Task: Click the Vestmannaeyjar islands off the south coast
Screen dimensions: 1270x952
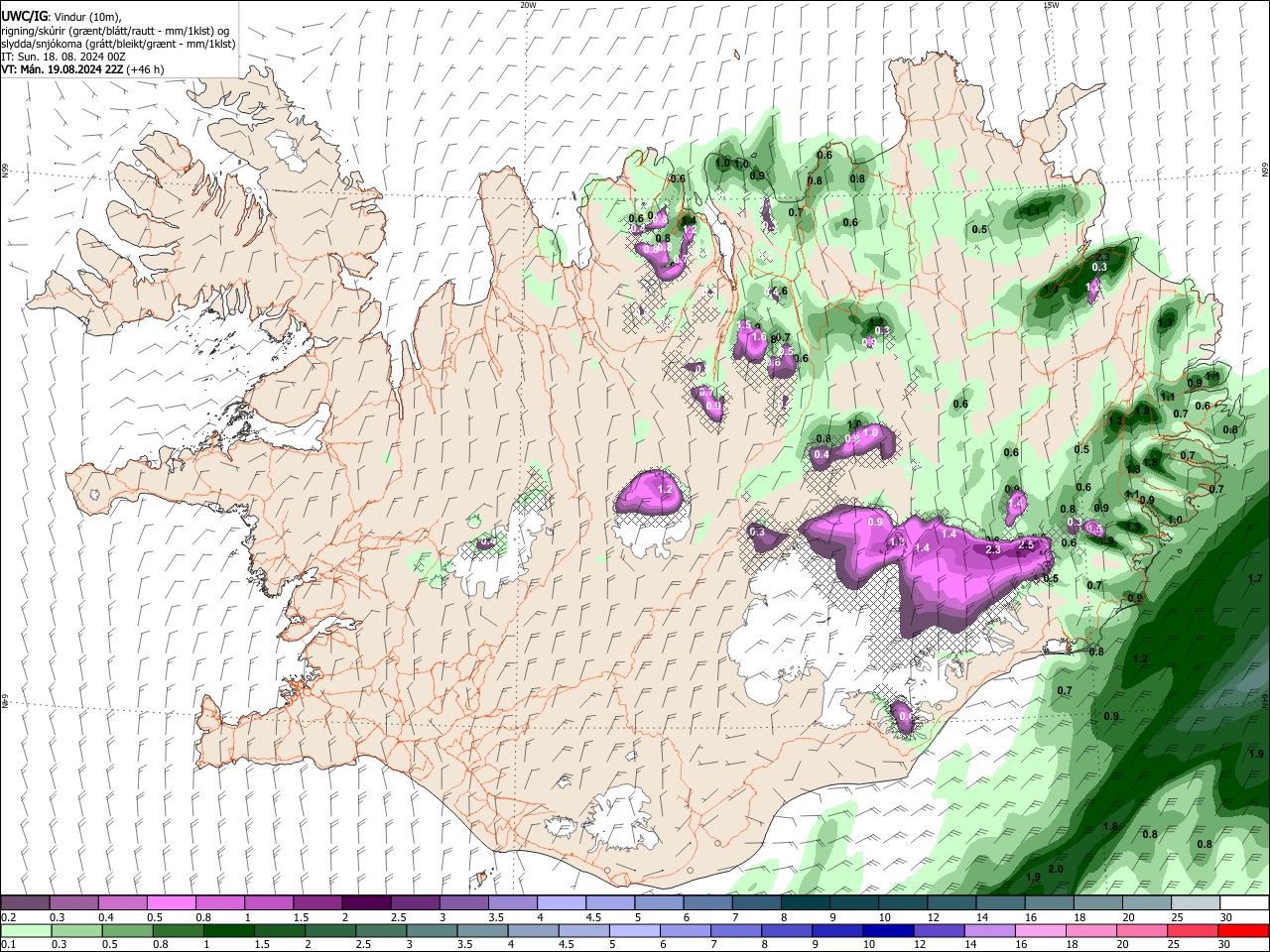Action: (484, 878)
